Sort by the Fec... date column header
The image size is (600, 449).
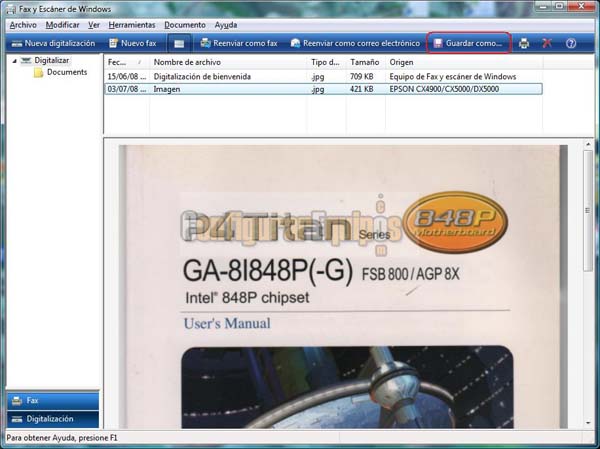(127, 62)
